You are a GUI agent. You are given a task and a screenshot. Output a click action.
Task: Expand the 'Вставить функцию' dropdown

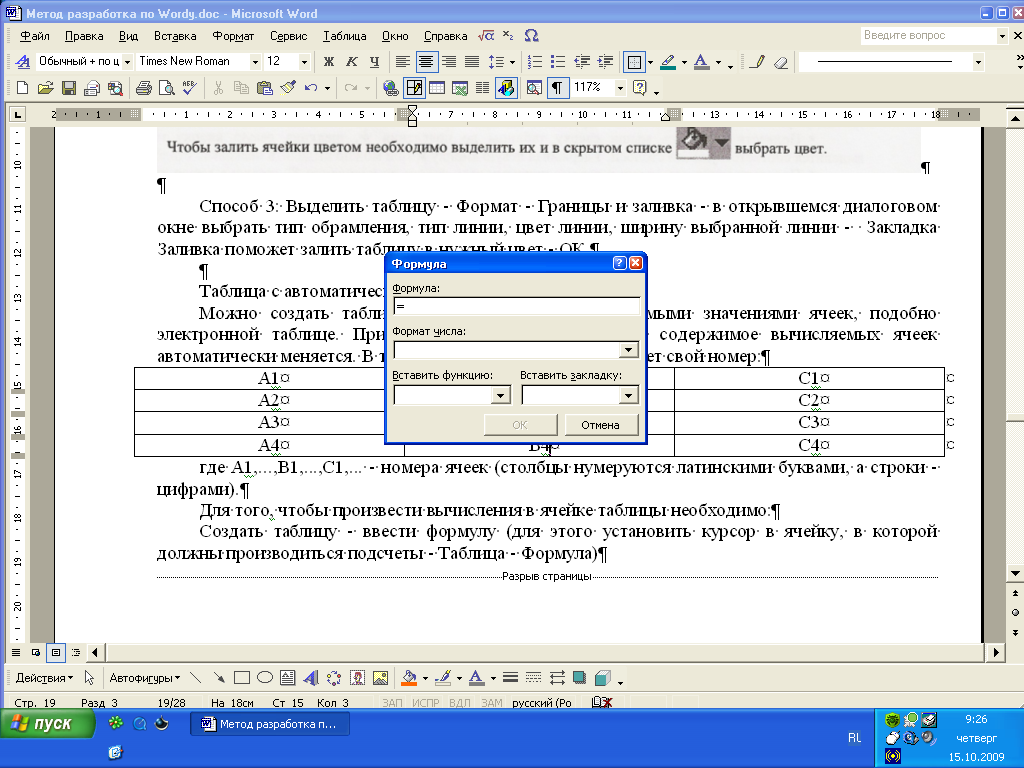point(501,395)
